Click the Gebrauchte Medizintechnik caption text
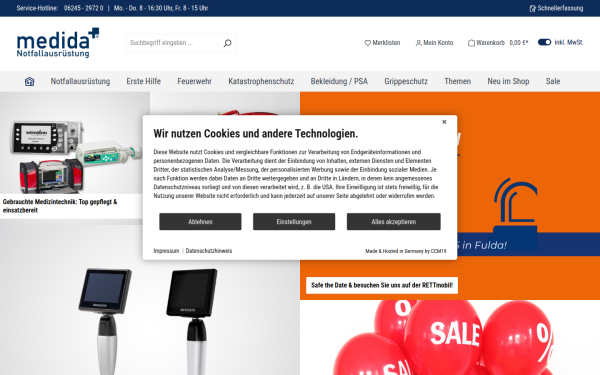The width and height of the screenshot is (600, 375). (x=60, y=206)
